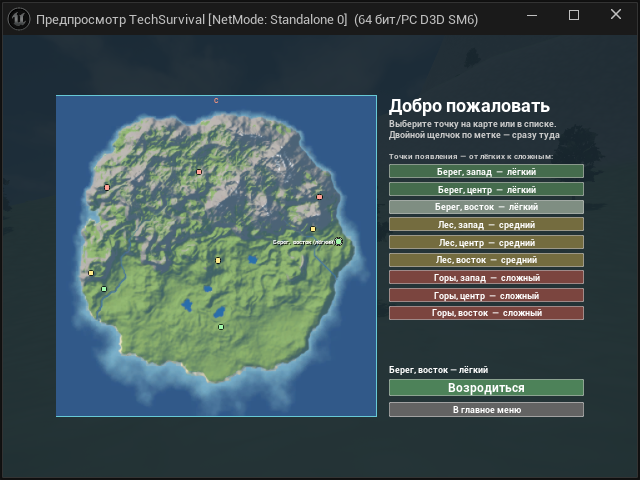The image size is (640, 480).
Task: Choose highlighted Берег, восток — лёгкий entry
Action: [x=486, y=207]
